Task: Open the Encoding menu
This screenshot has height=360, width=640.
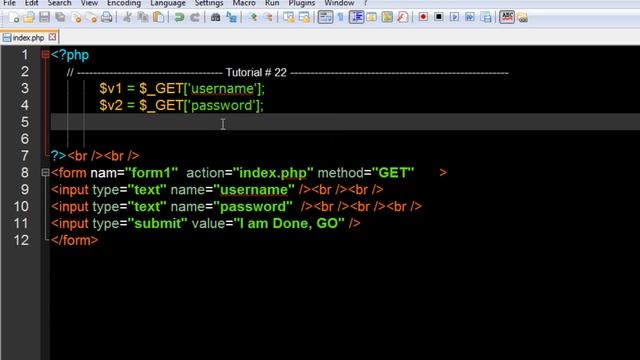Action: pos(124,3)
